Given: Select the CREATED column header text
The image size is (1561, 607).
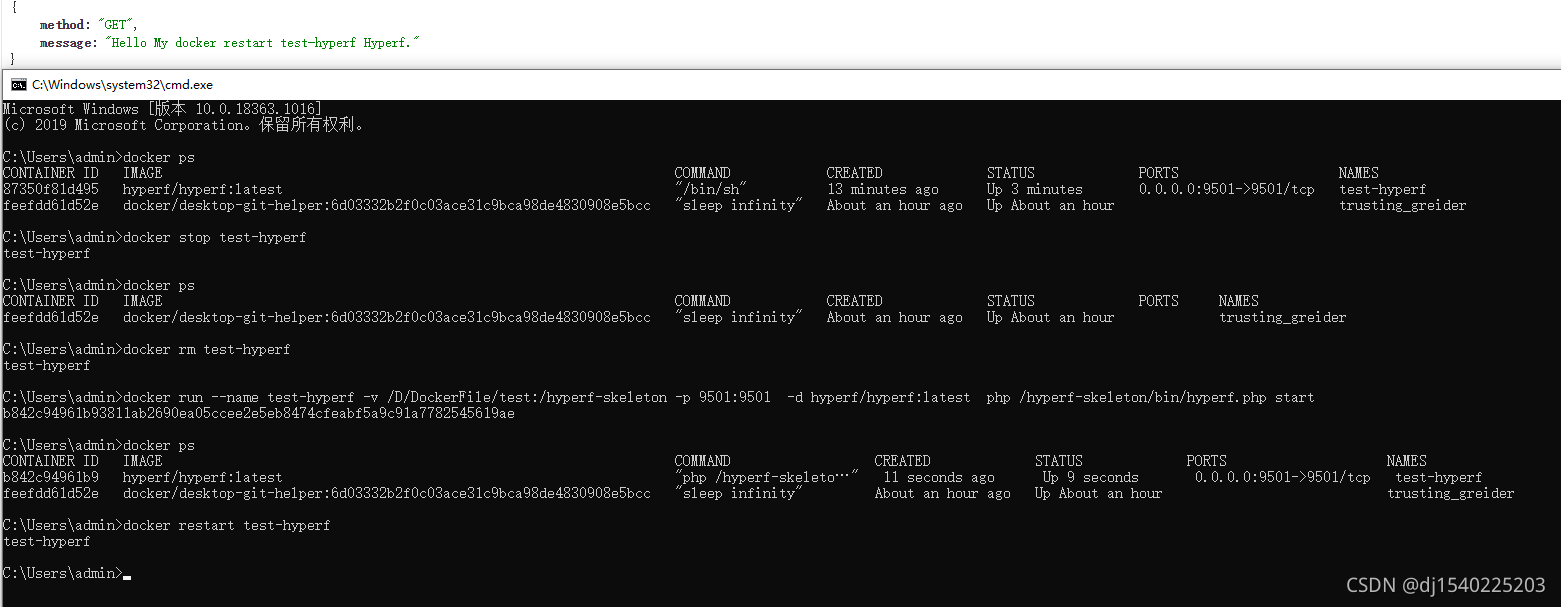Looking at the screenshot, I should [x=854, y=172].
